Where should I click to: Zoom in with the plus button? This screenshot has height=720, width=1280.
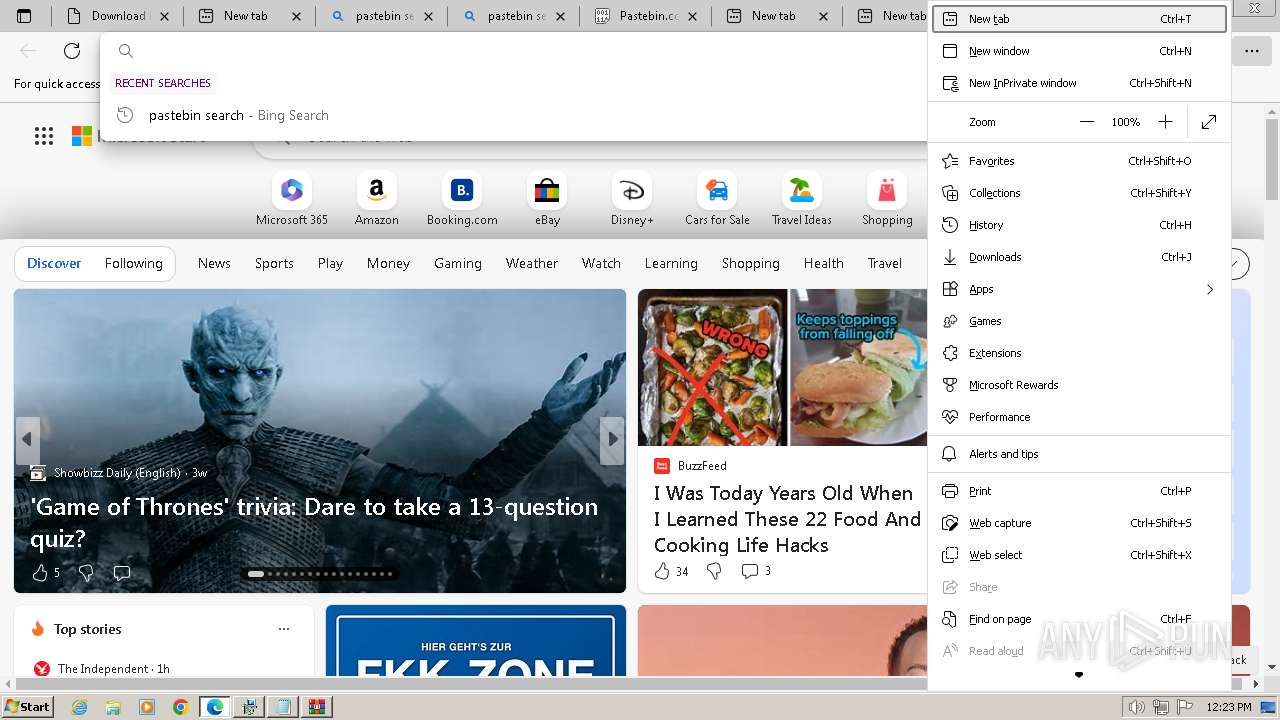[x=1165, y=122]
